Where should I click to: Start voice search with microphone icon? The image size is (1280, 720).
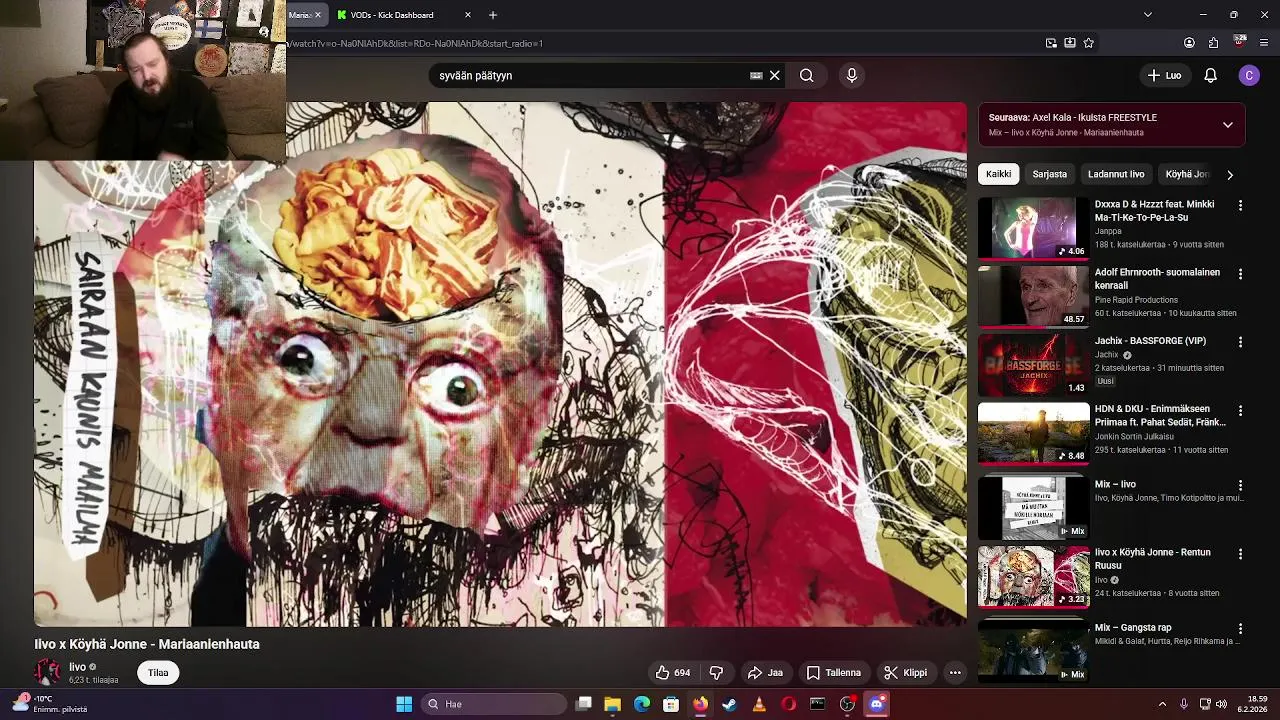(x=852, y=75)
